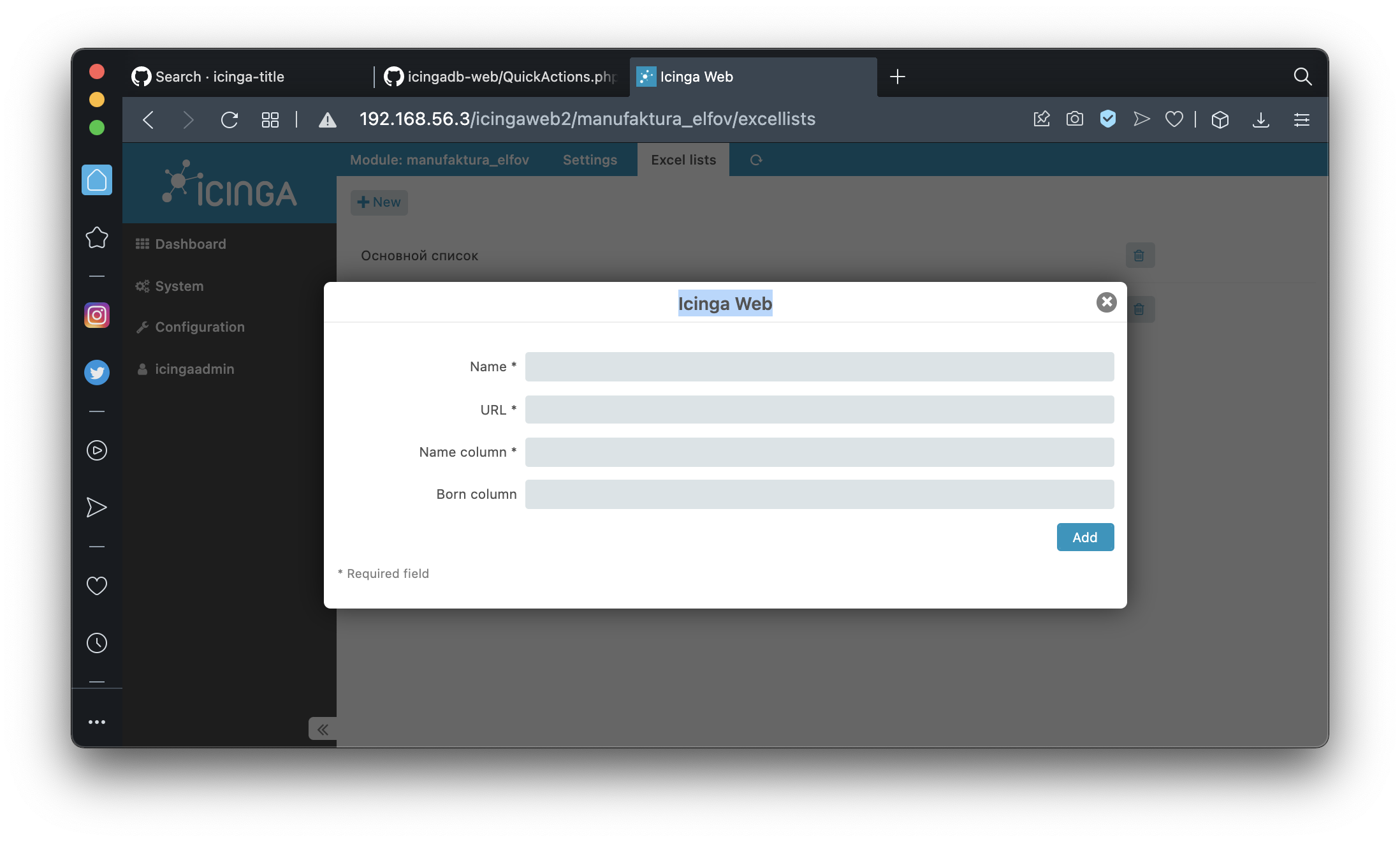Click the shield extension icon in the toolbar
The image size is (1400, 842).
(1108, 119)
